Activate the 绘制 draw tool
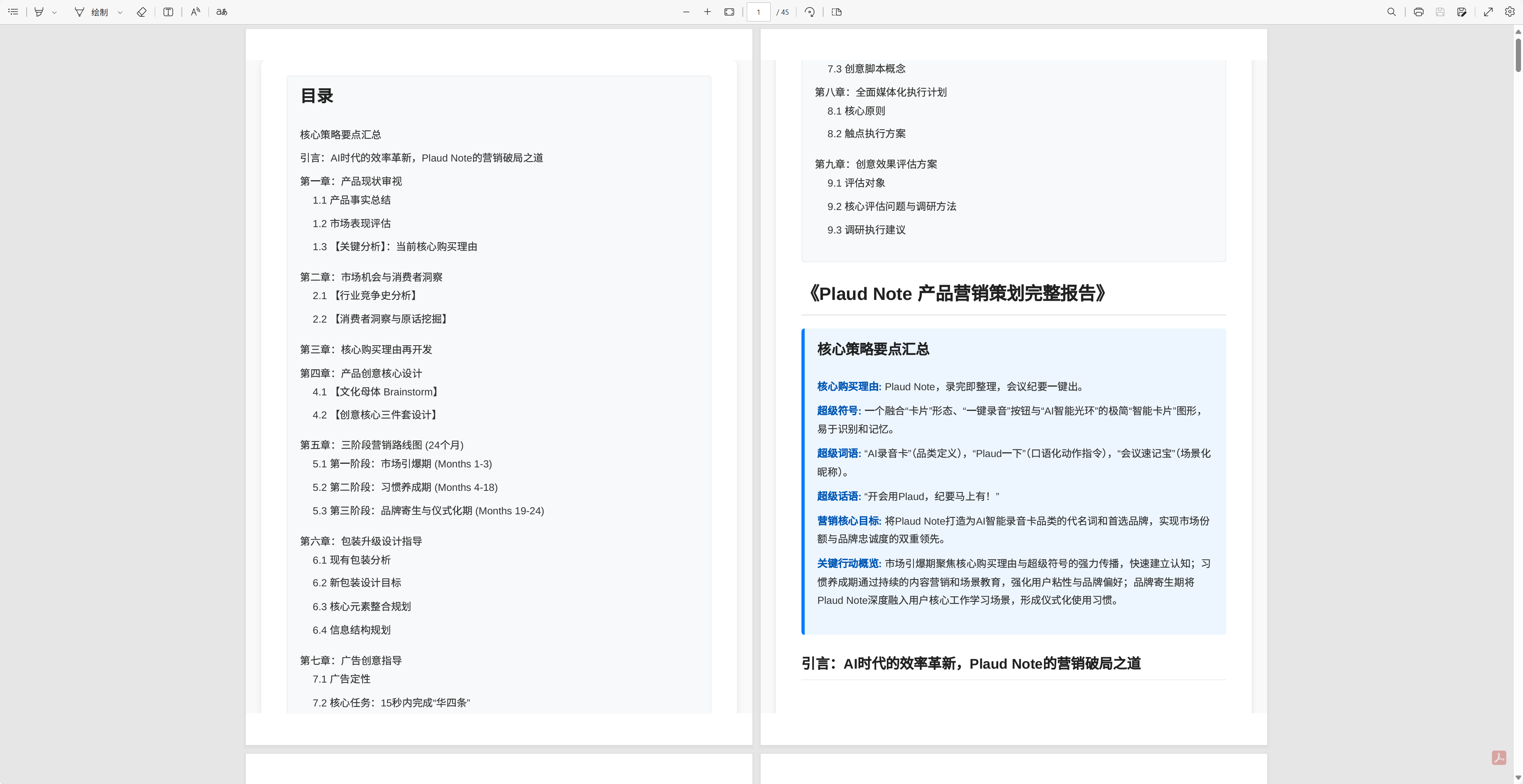This screenshot has width=1523, height=784. (92, 12)
